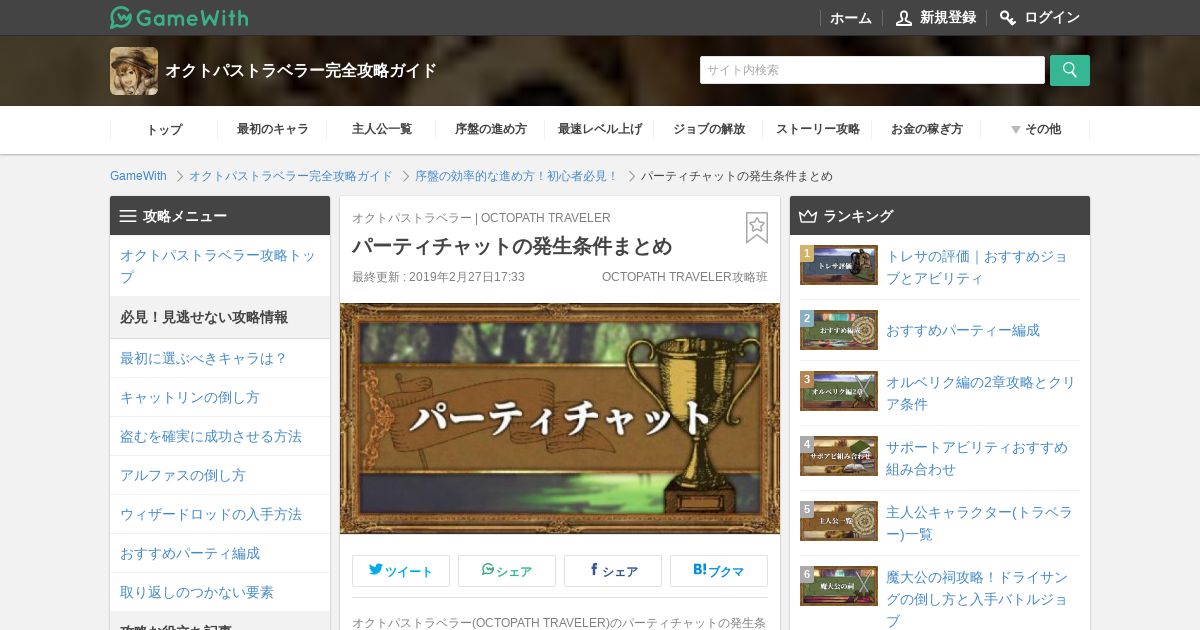
Task: Click 序盤の効率的な進め方 breadcrumb
Action: [517, 176]
